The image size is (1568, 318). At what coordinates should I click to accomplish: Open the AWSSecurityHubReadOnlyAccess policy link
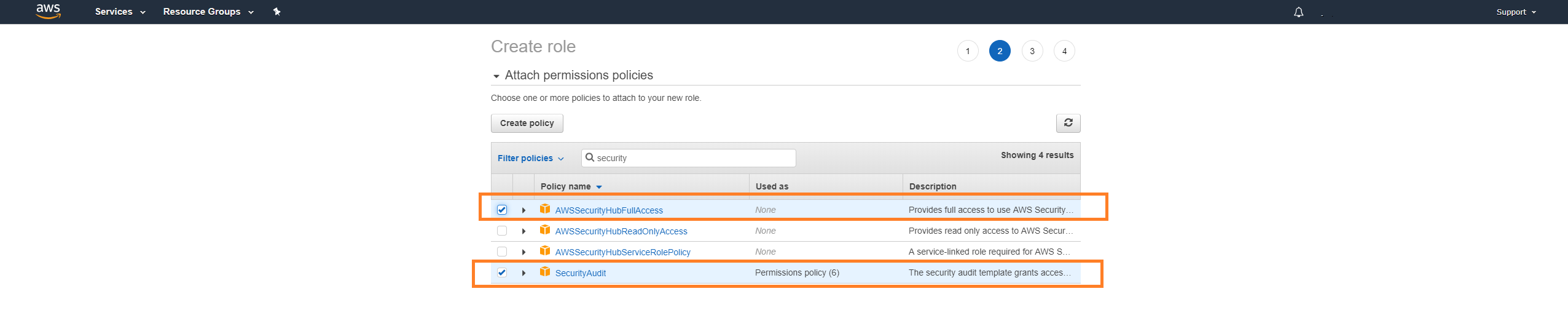[x=621, y=231]
